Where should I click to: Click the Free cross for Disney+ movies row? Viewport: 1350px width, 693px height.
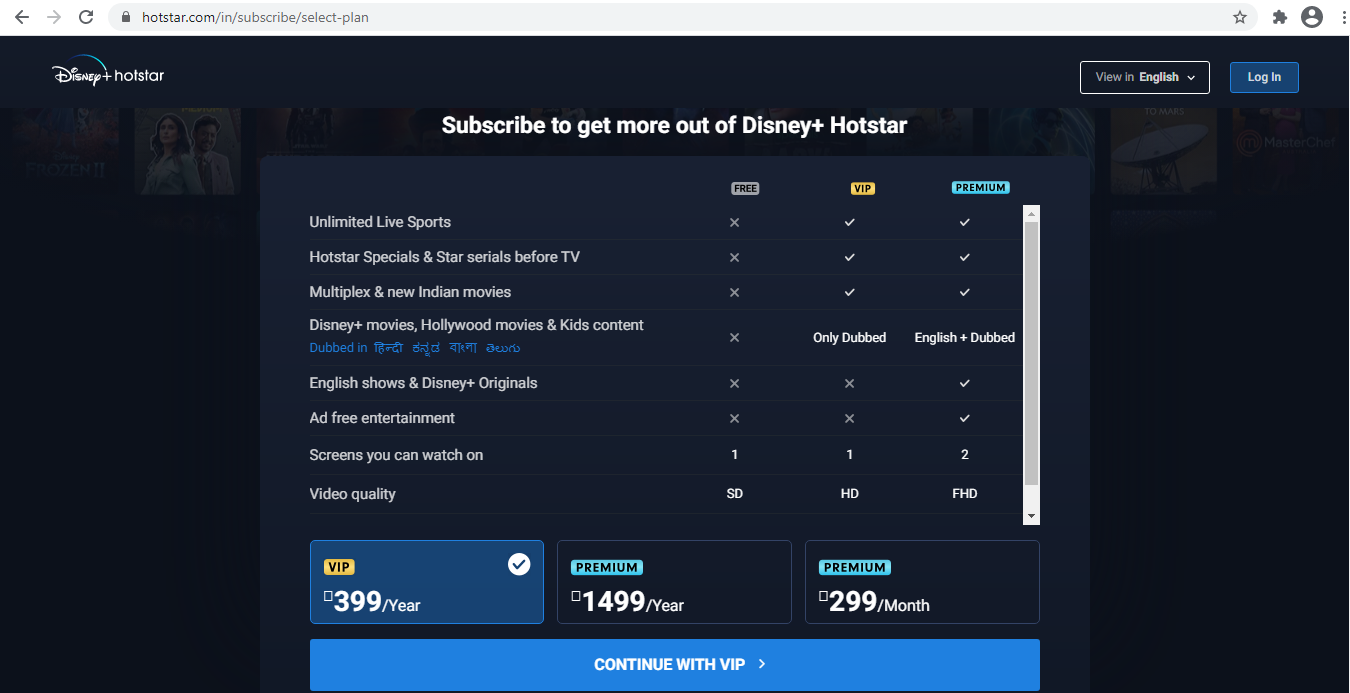[735, 337]
